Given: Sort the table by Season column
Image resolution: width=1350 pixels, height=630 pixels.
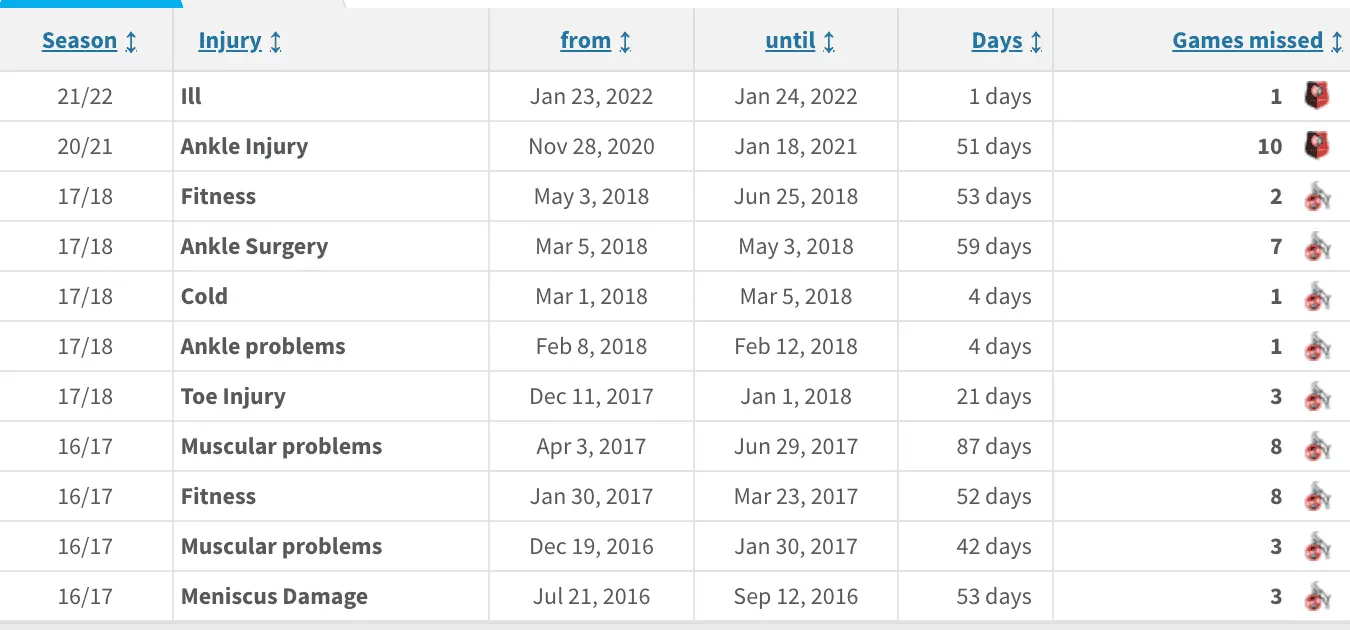Looking at the screenshot, I should click(79, 41).
